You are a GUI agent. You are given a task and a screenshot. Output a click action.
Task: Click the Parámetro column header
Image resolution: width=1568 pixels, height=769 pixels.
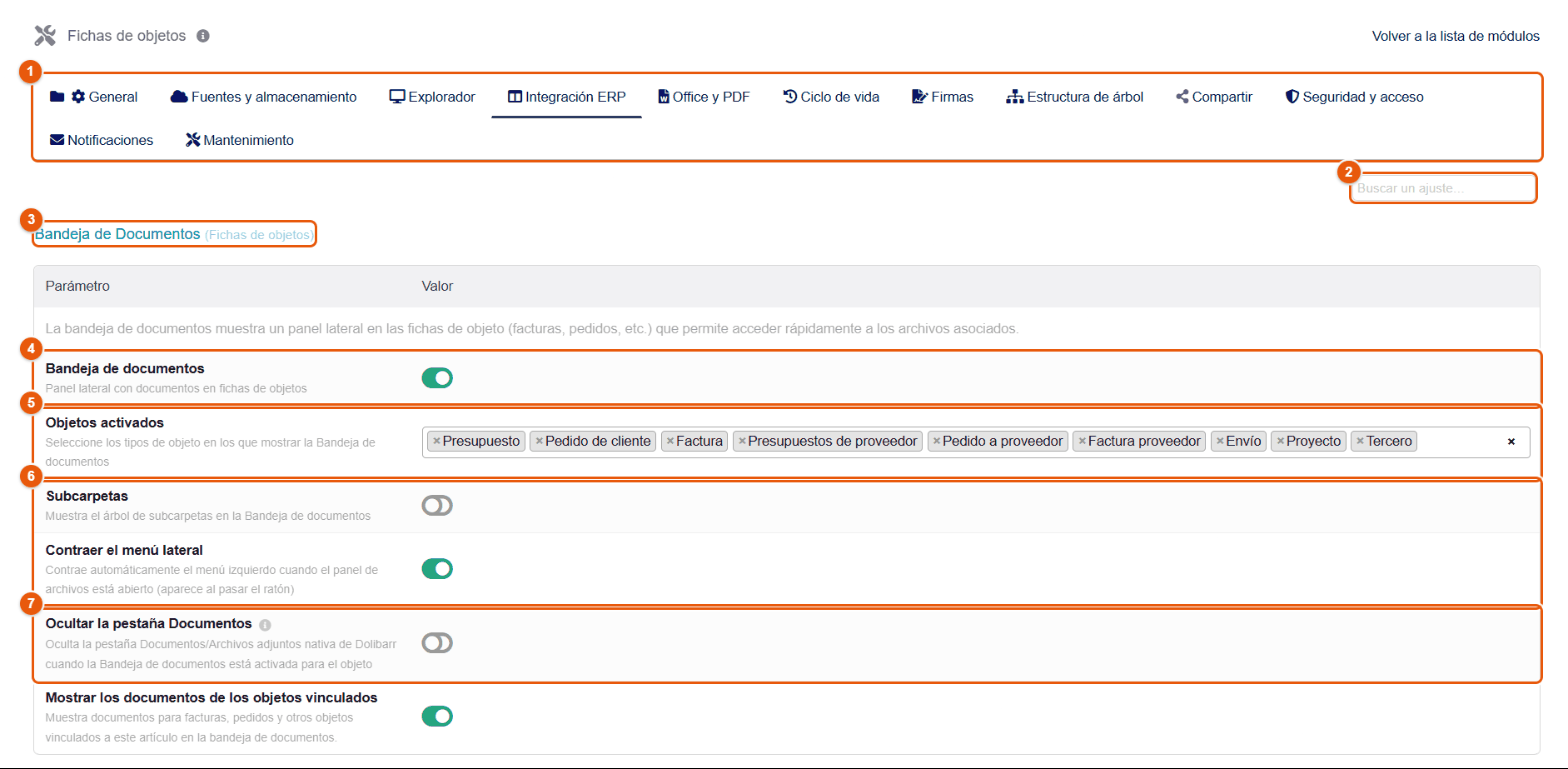coord(78,286)
